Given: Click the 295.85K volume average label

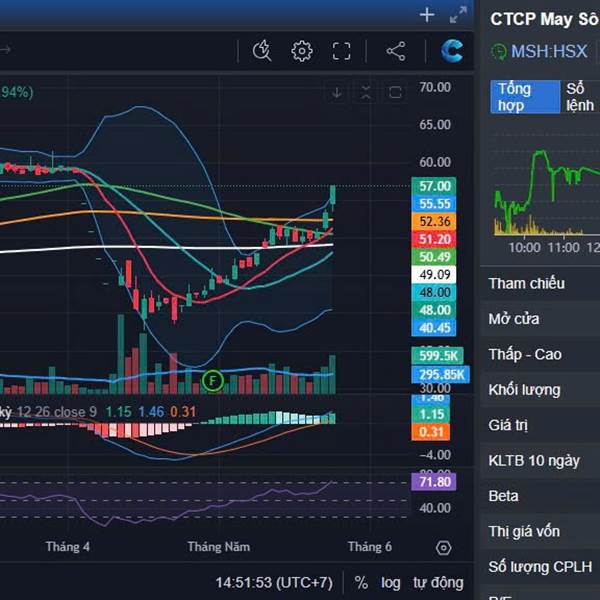Looking at the screenshot, I should click(x=440, y=374).
